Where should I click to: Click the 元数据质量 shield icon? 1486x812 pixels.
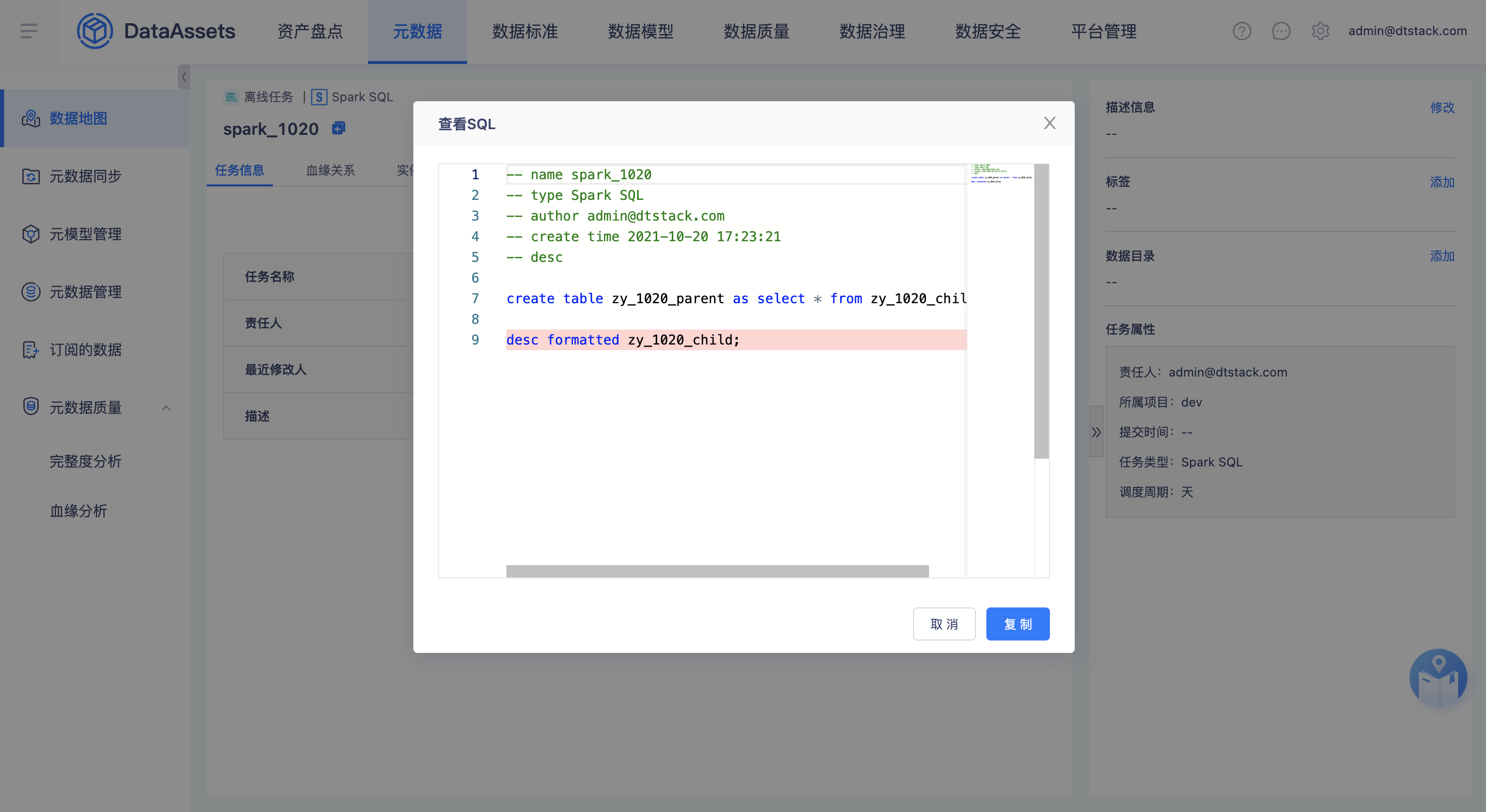30,406
